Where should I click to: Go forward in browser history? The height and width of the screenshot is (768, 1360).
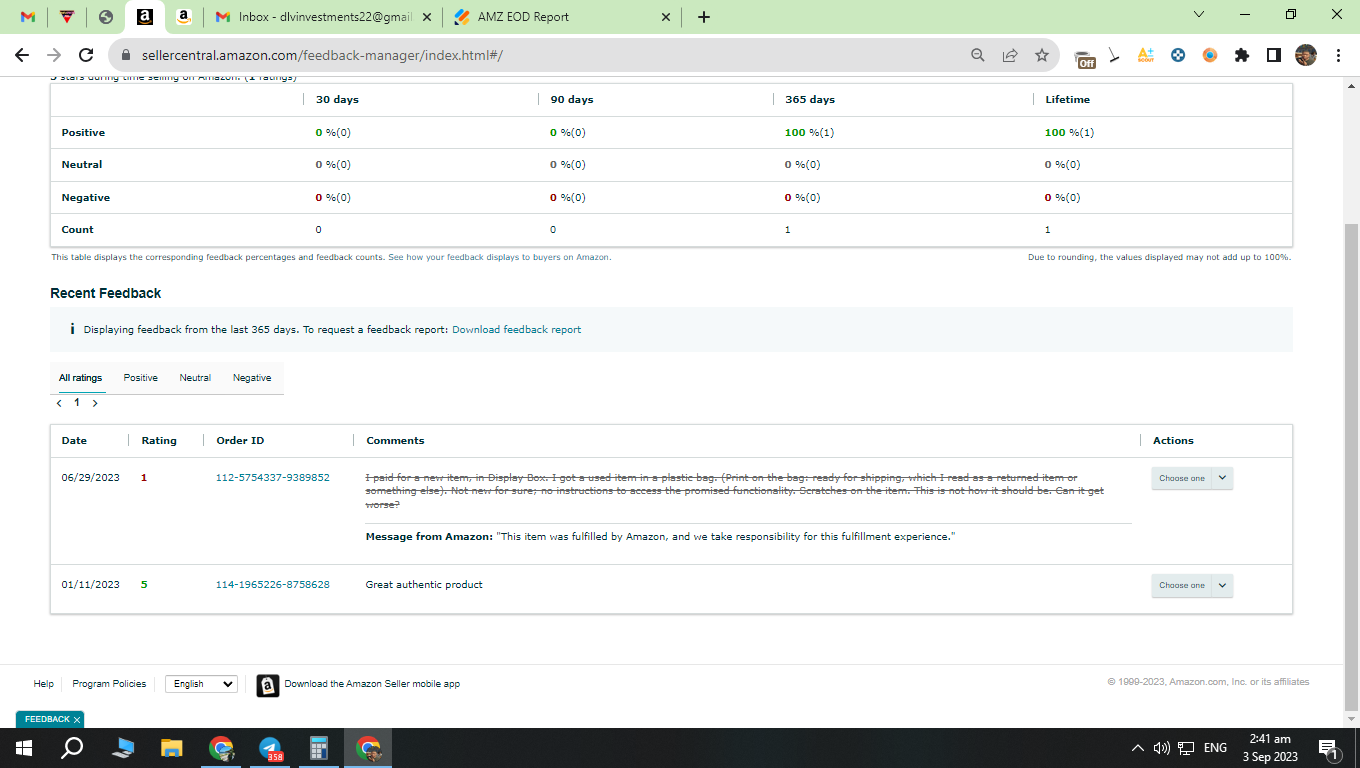point(54,55)
